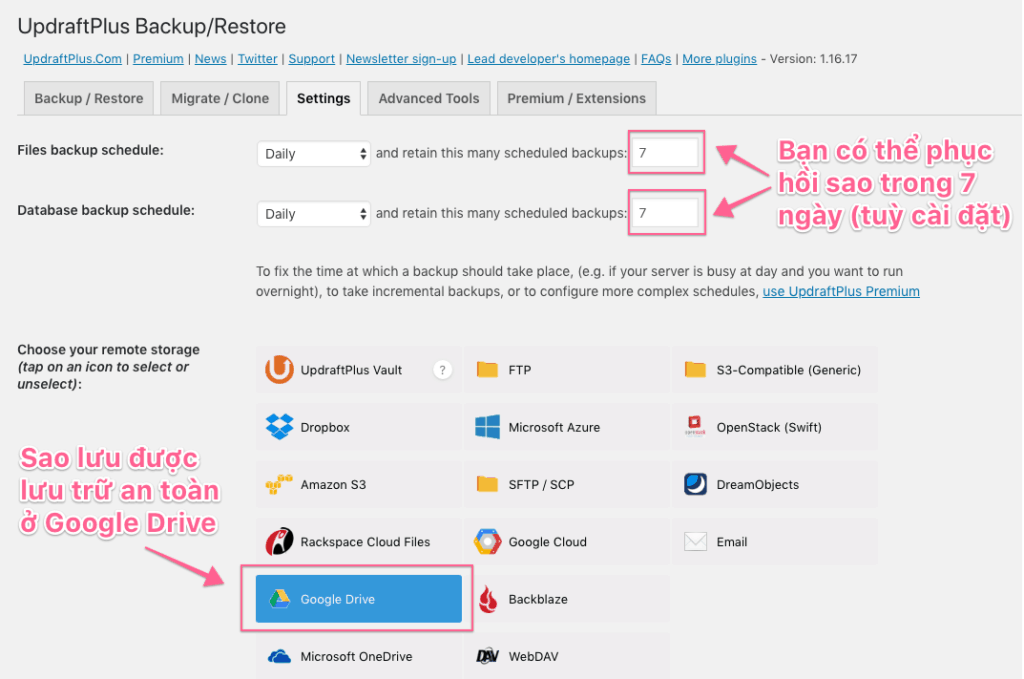Click the Dropbox storage icon
Screen dimensions: 1024x679
pyautogui.click(x=279, y=427)
